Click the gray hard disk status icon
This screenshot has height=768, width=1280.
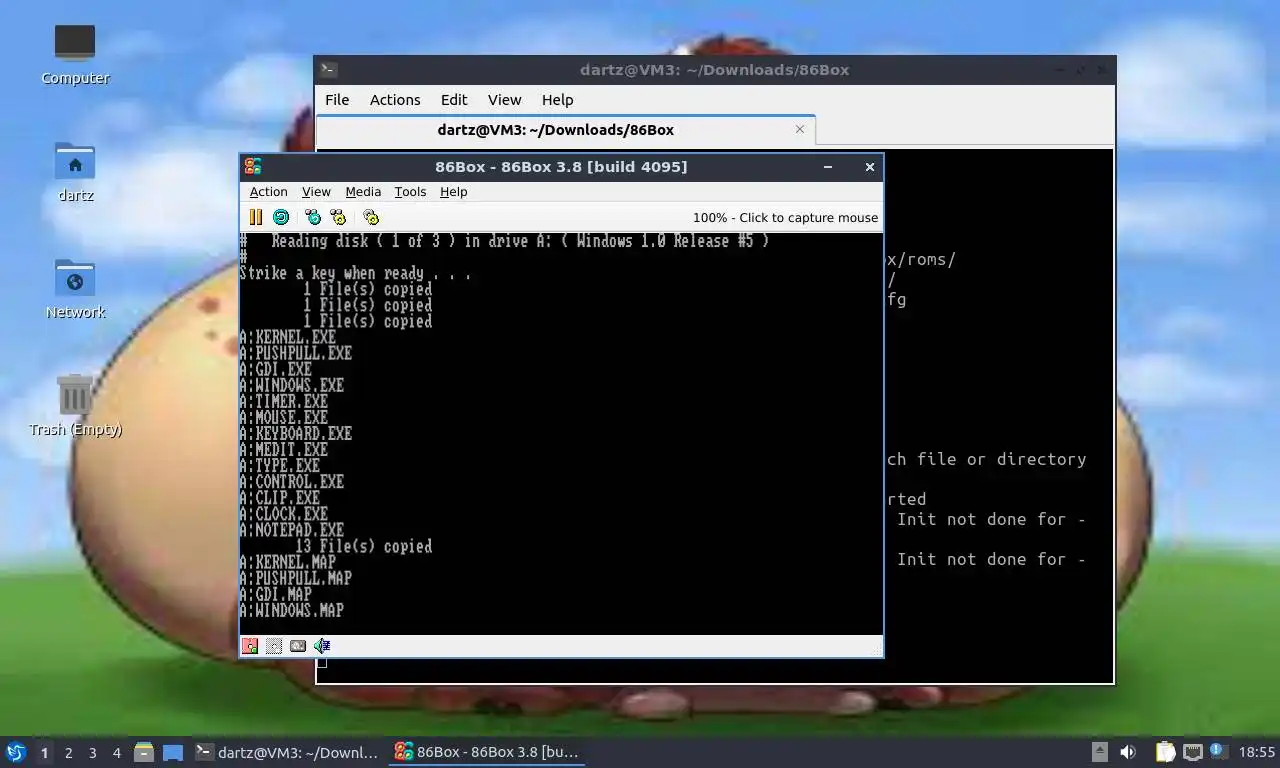[x=298, y=646]
